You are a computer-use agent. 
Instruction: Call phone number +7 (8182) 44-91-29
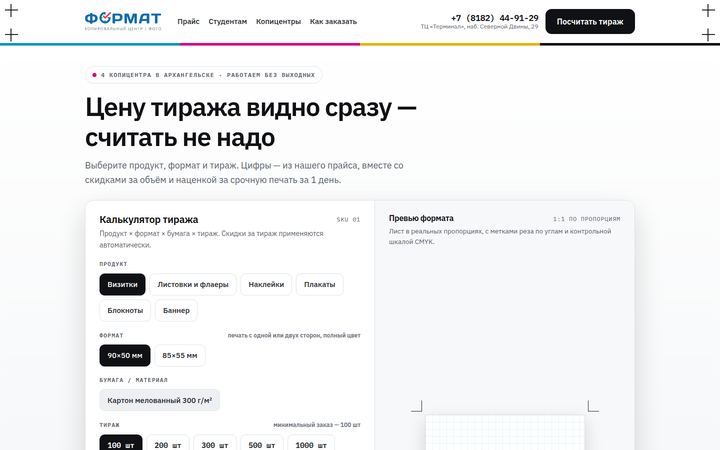(x=495, y=18)
